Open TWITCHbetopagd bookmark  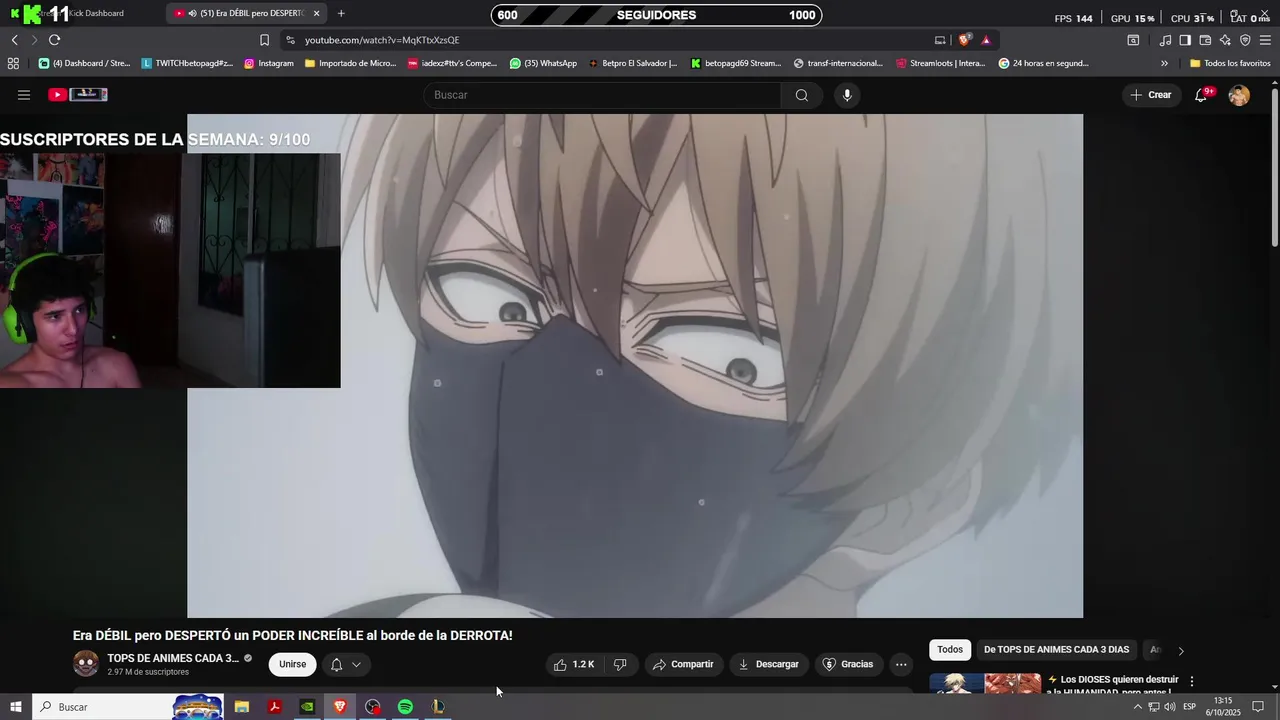187,63
